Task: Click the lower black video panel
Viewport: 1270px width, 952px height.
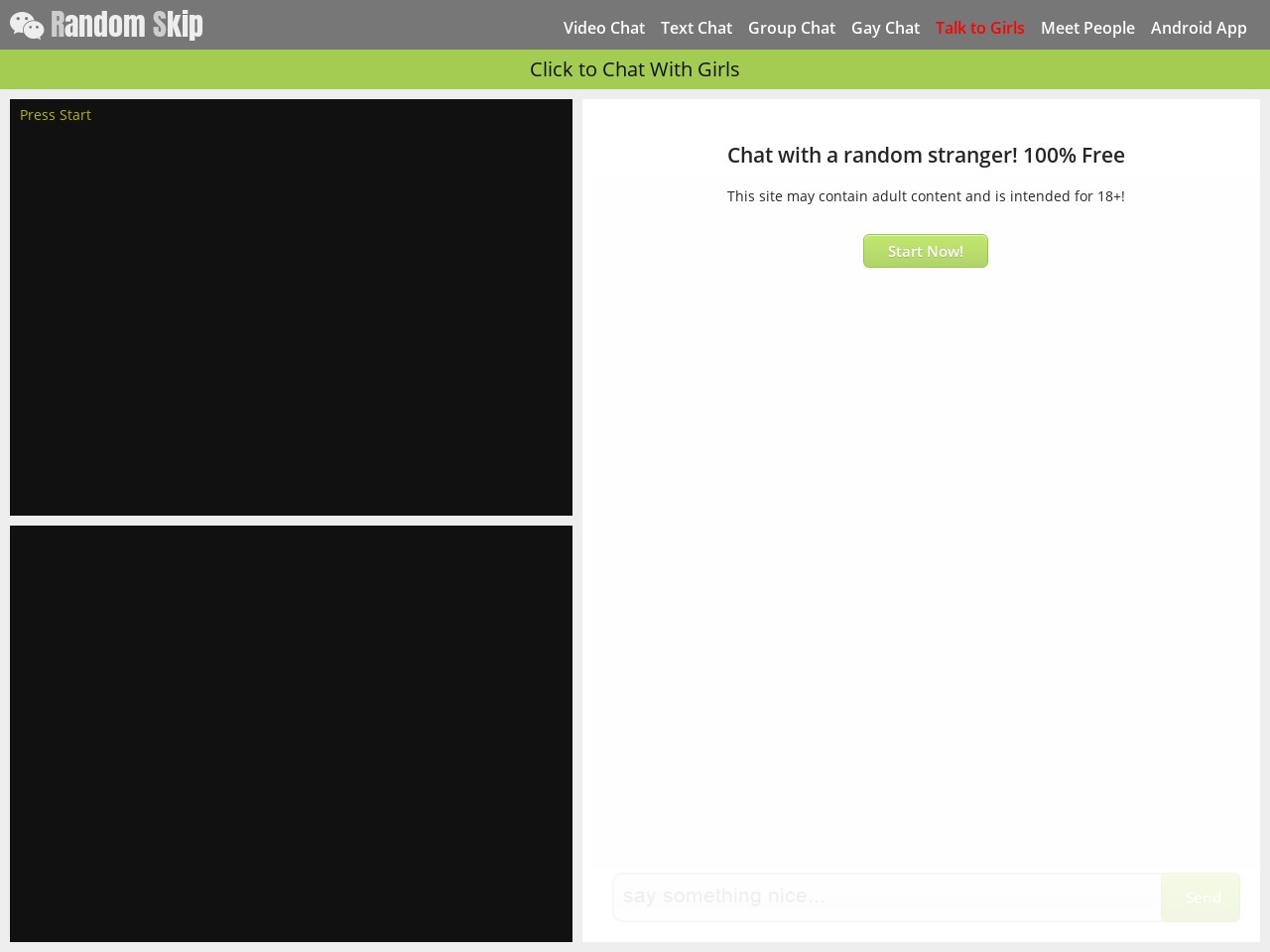Action: pyautogui.click(x=291, y=734)
